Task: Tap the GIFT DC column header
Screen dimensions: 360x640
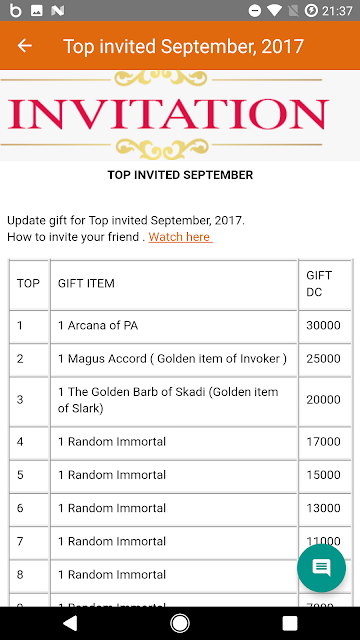Action: pos(319,284)
